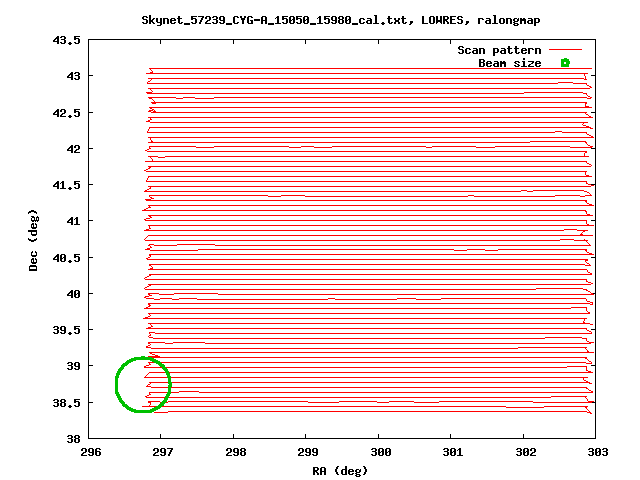
Task: Click the 303 tick label on RA axis
Action: point(598,452)
